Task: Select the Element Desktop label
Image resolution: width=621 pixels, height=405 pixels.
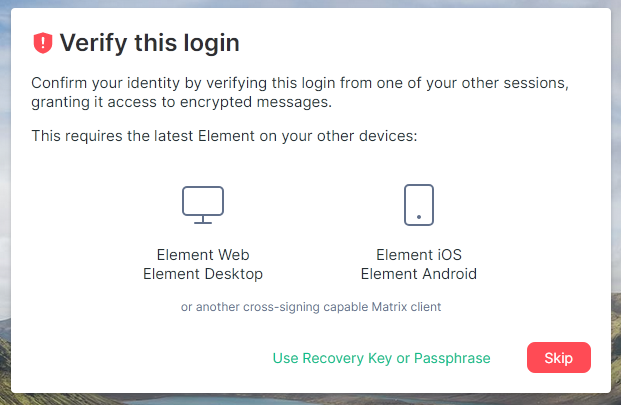Action: tap(203, 274)
